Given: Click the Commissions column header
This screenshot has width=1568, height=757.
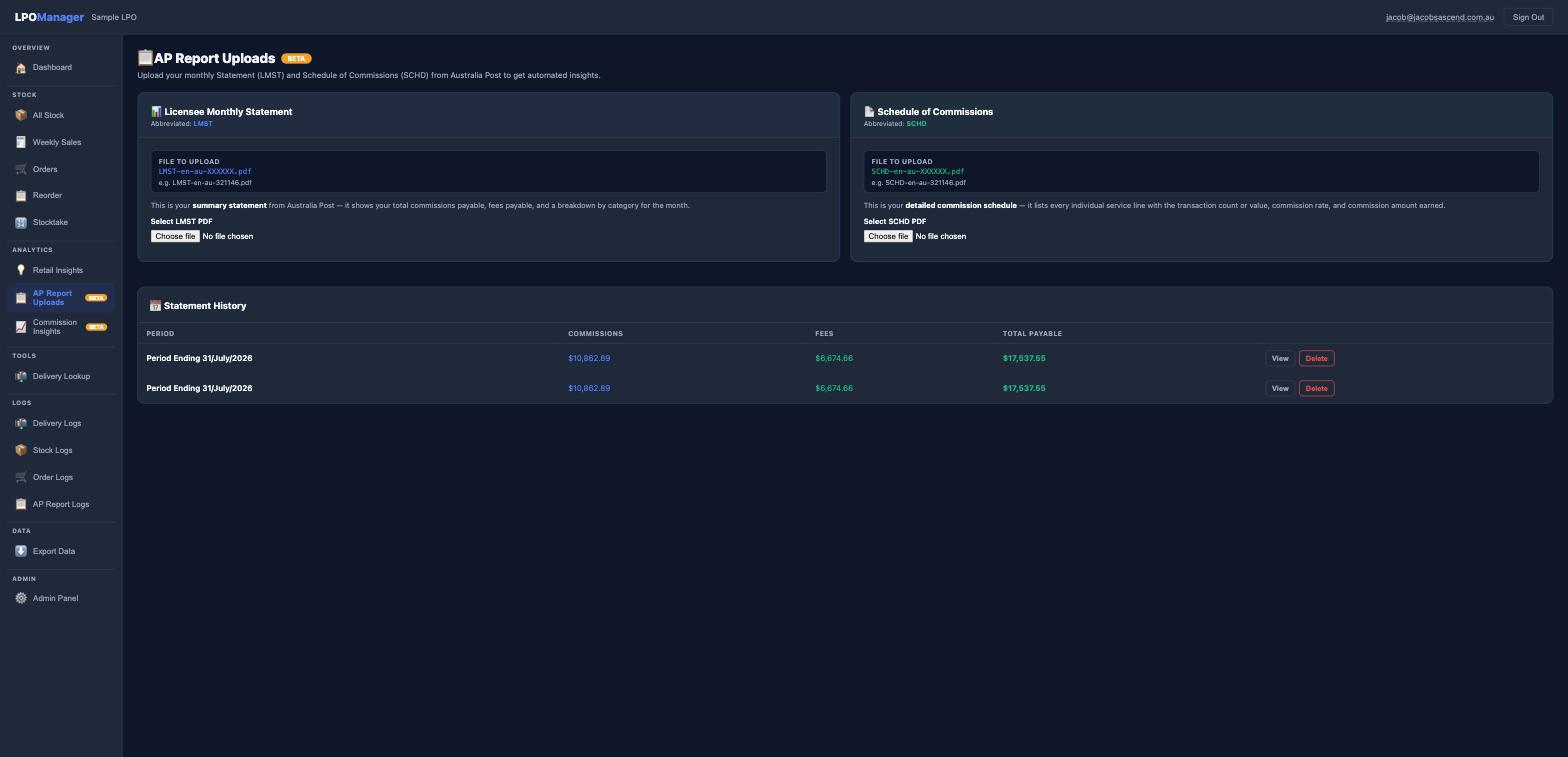Looking at the screenshot, I should point(595,333).
